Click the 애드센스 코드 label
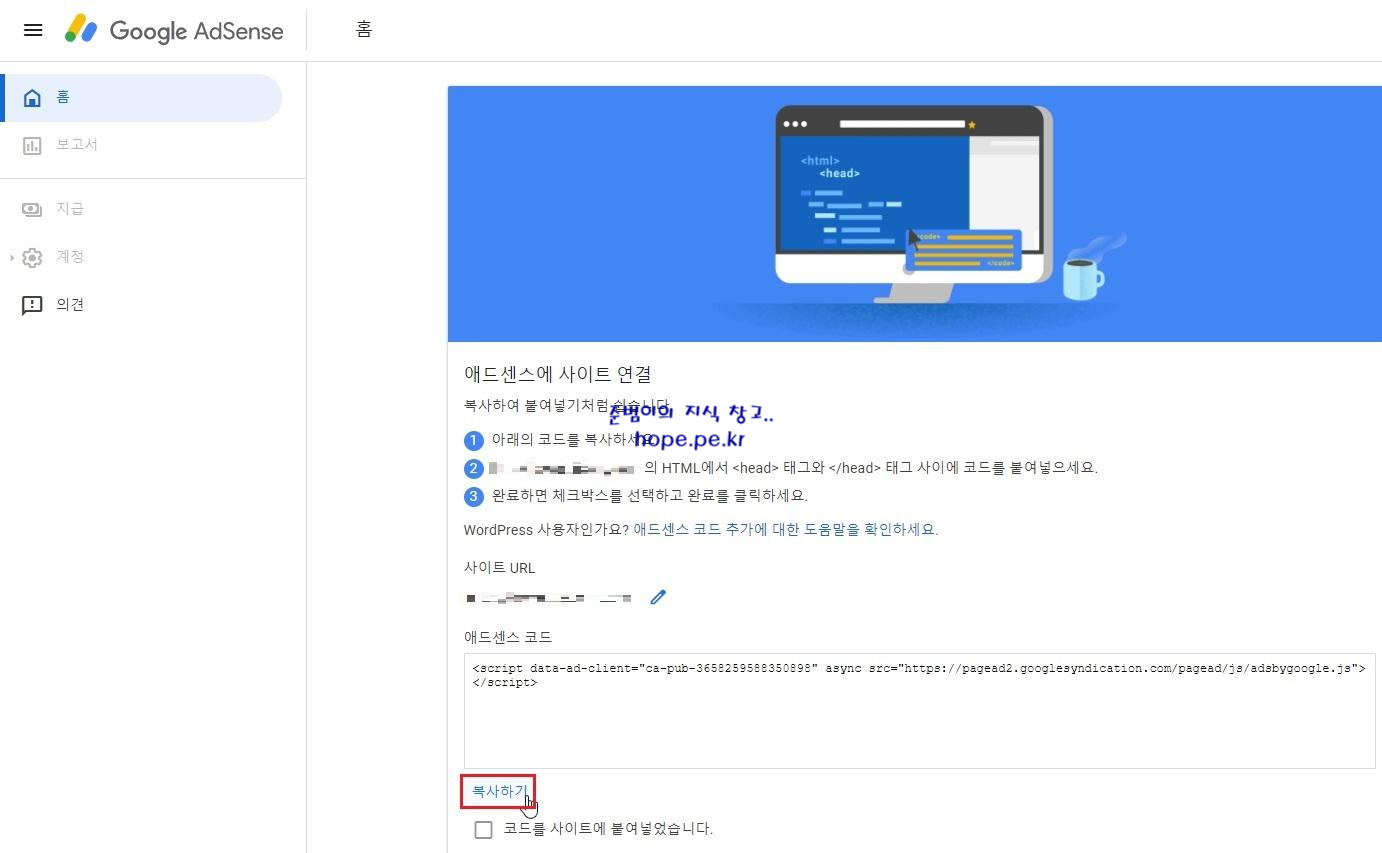 tap(507, 637)
